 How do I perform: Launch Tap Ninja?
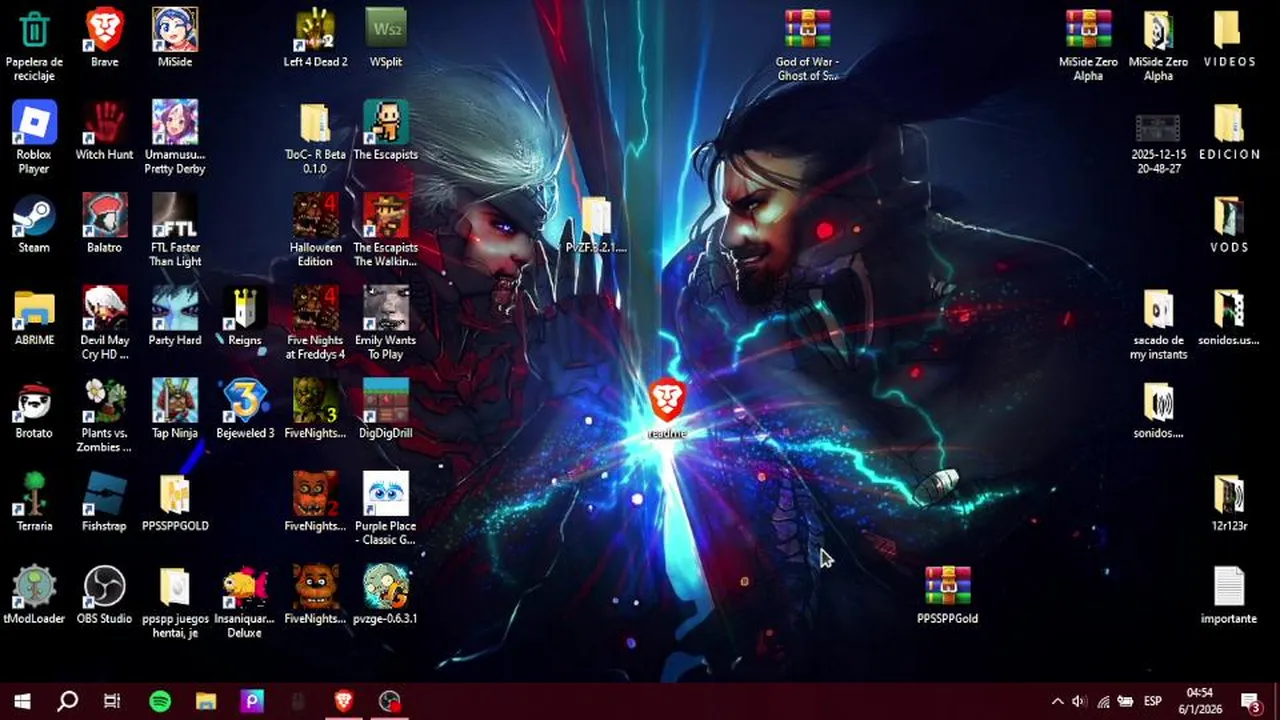pyautogui.click(x=174, y=410)
